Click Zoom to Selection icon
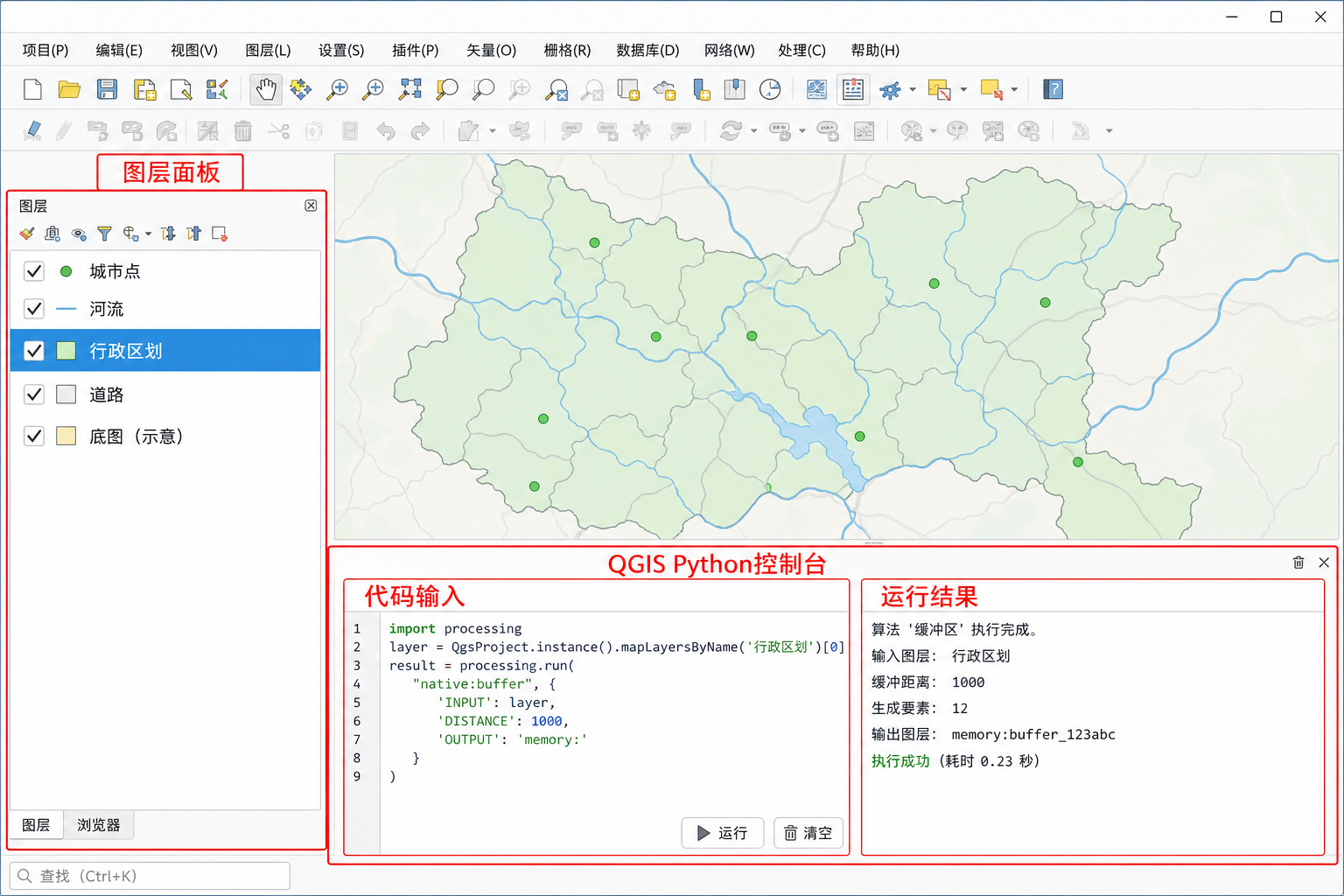This screenshot has width=1344, height=896. click(x=447, y=88)
